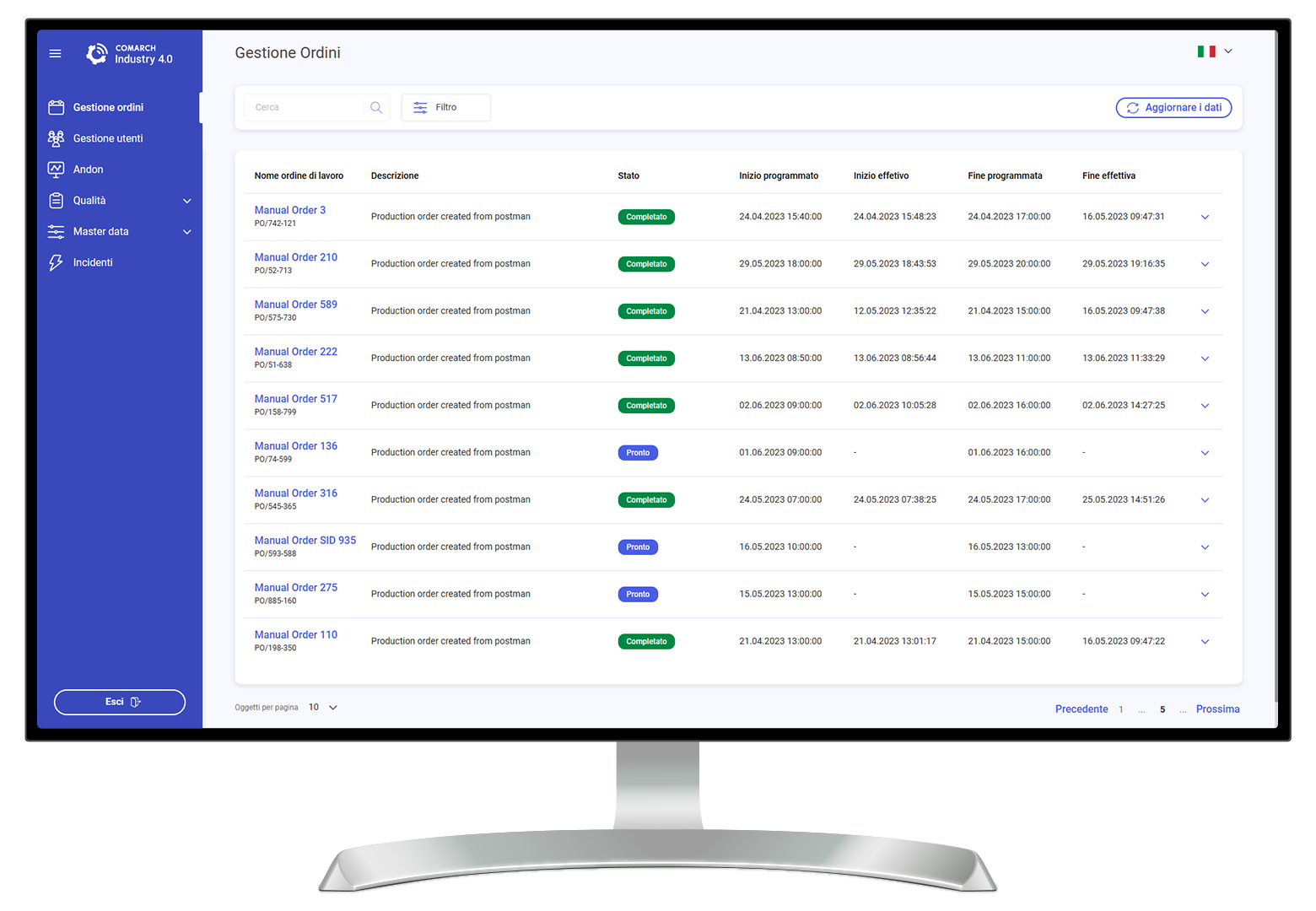Click the 25.05.2023 14:51:26 actual end

(1124, 500)
